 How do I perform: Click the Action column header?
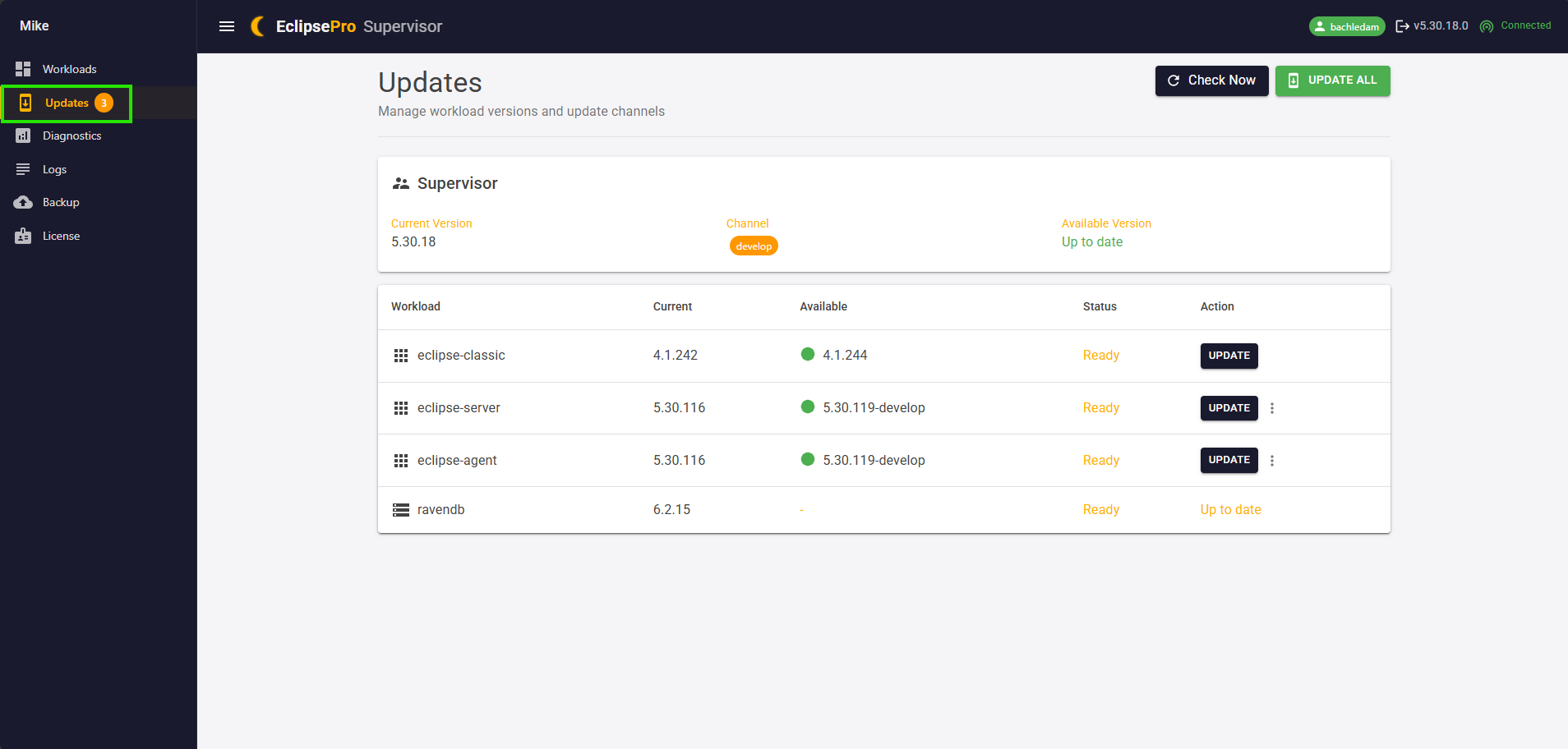point(1217,306)
